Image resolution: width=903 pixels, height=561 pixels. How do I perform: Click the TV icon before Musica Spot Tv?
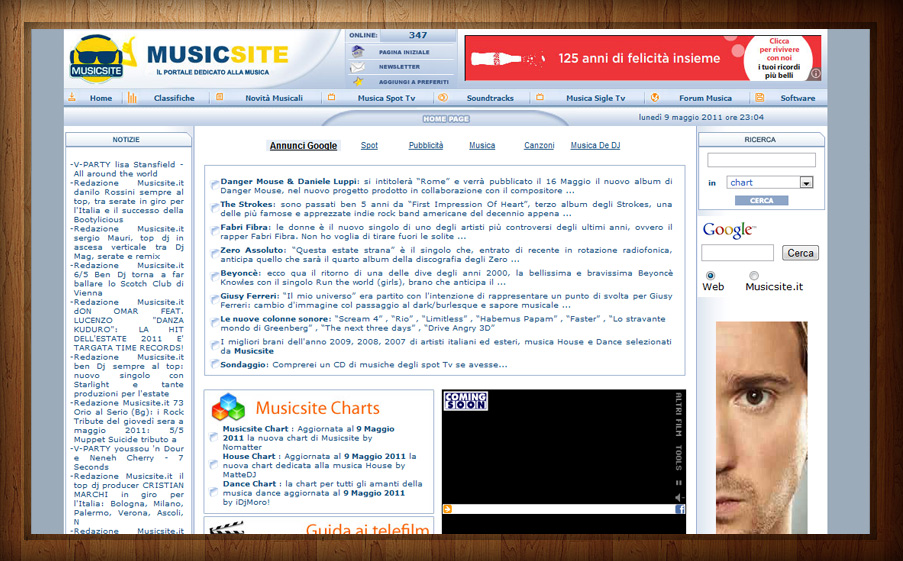coord(331,97)
